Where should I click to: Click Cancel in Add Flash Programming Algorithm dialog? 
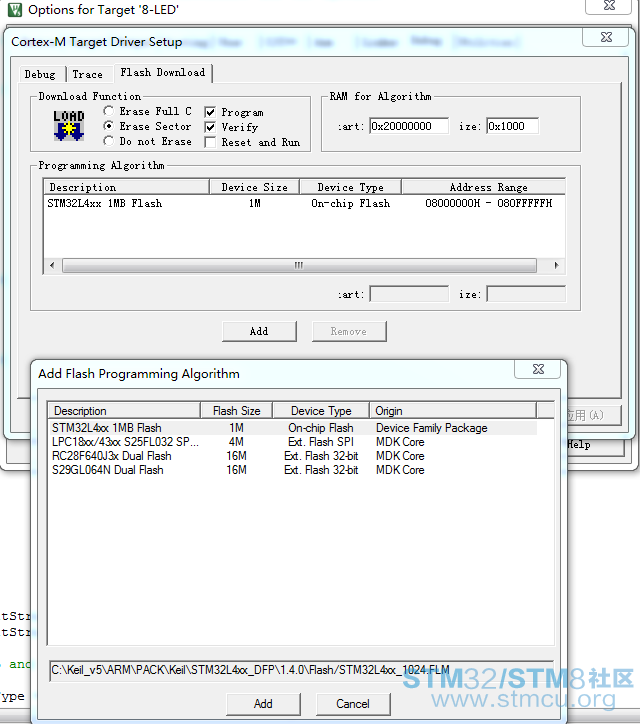click(353, 704)
